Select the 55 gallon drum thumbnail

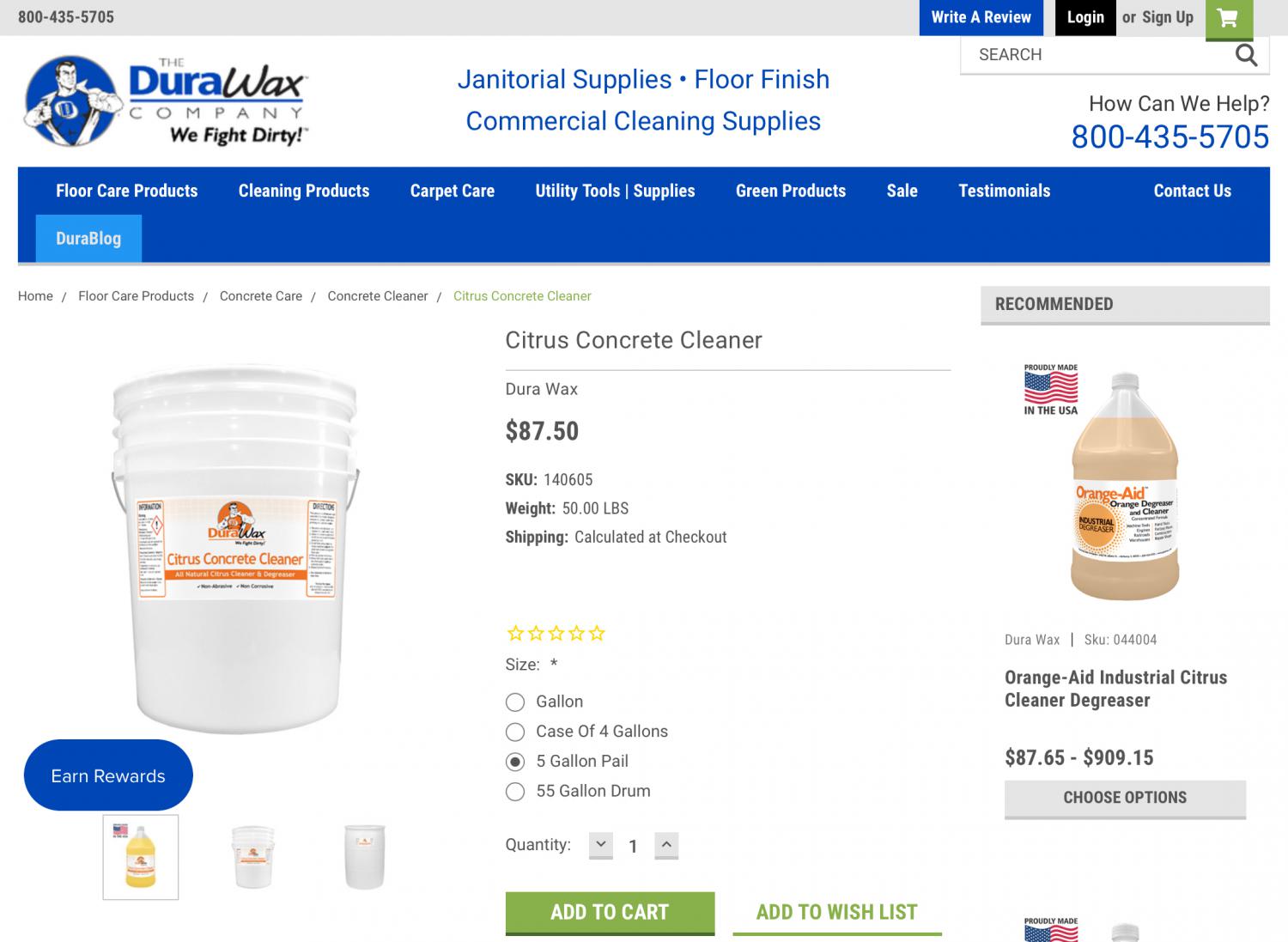click(365, 857)
